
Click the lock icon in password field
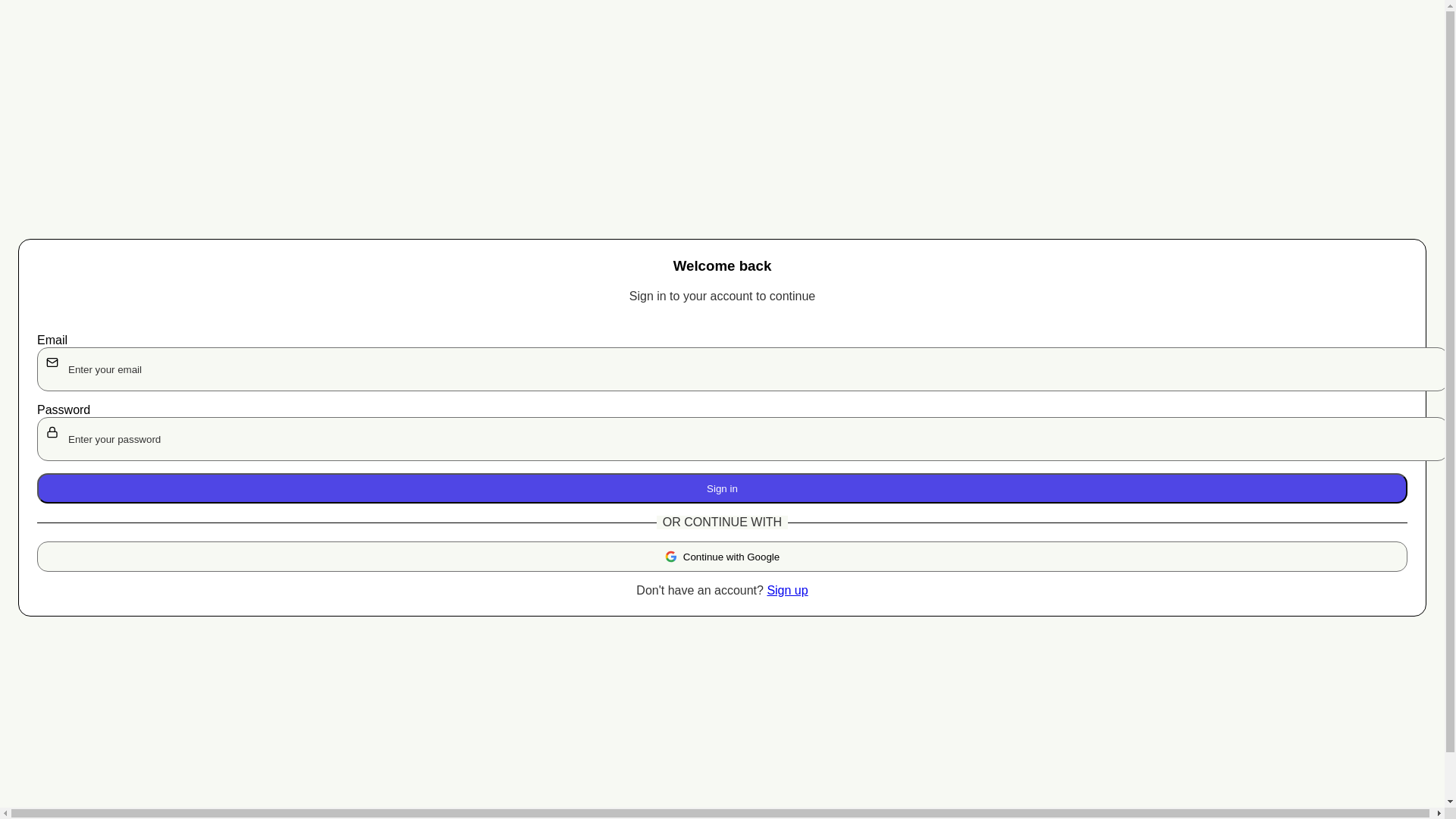52,432
